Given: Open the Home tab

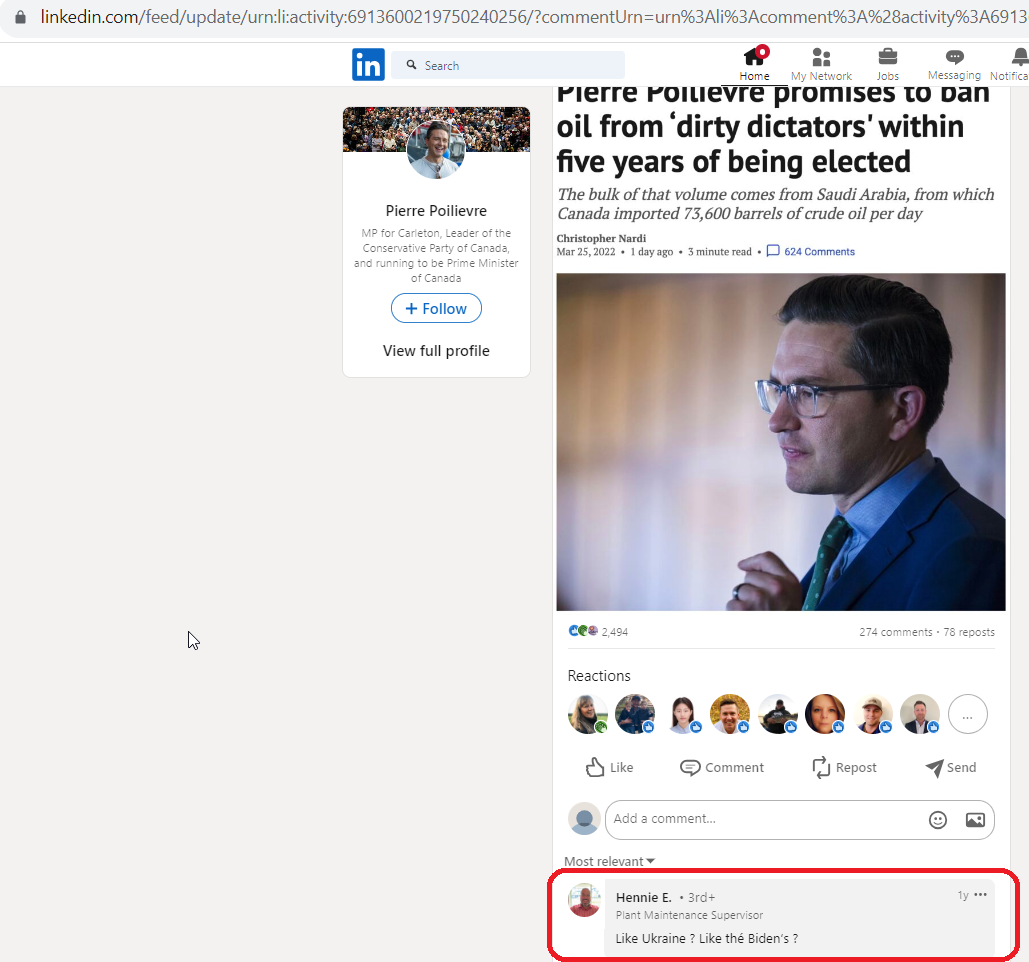Looking at the screenshot, I should pos(754,64).
